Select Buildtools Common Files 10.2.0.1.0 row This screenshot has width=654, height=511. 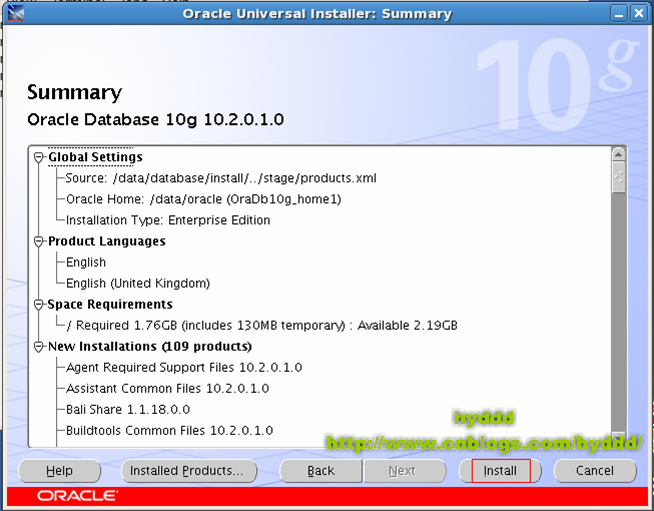tap(170, 430)
